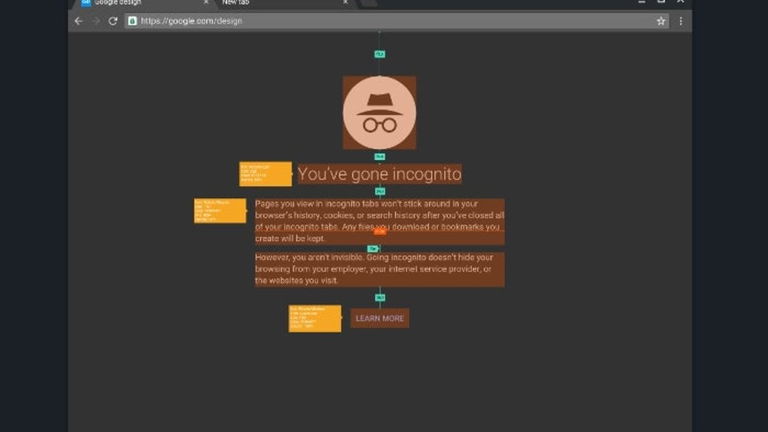Click the orange spec note beside the first paragraph
Image resolution: width=768 pixels, height=432 pixels.
[220, 211]
